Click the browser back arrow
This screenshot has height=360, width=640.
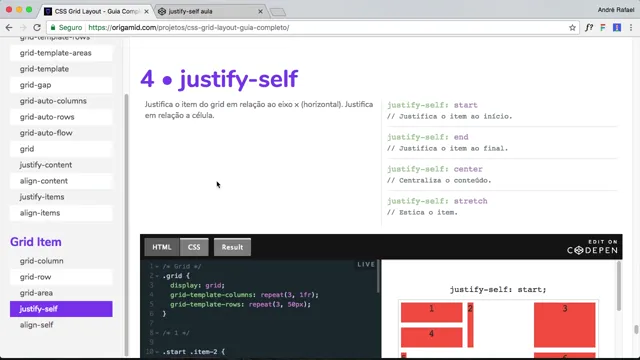tap(9, 27)
